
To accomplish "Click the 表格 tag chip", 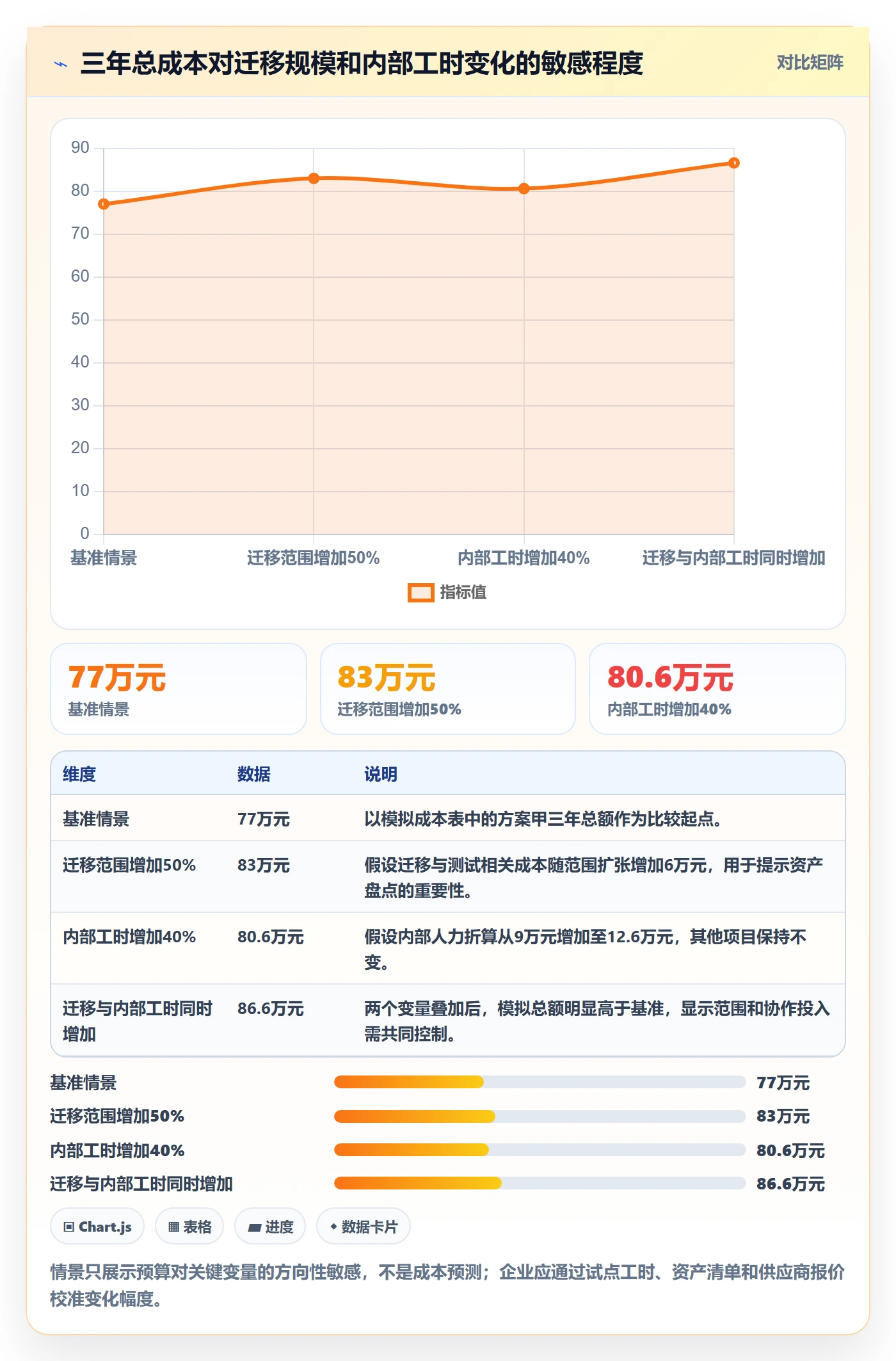I will click(189, 1227).
